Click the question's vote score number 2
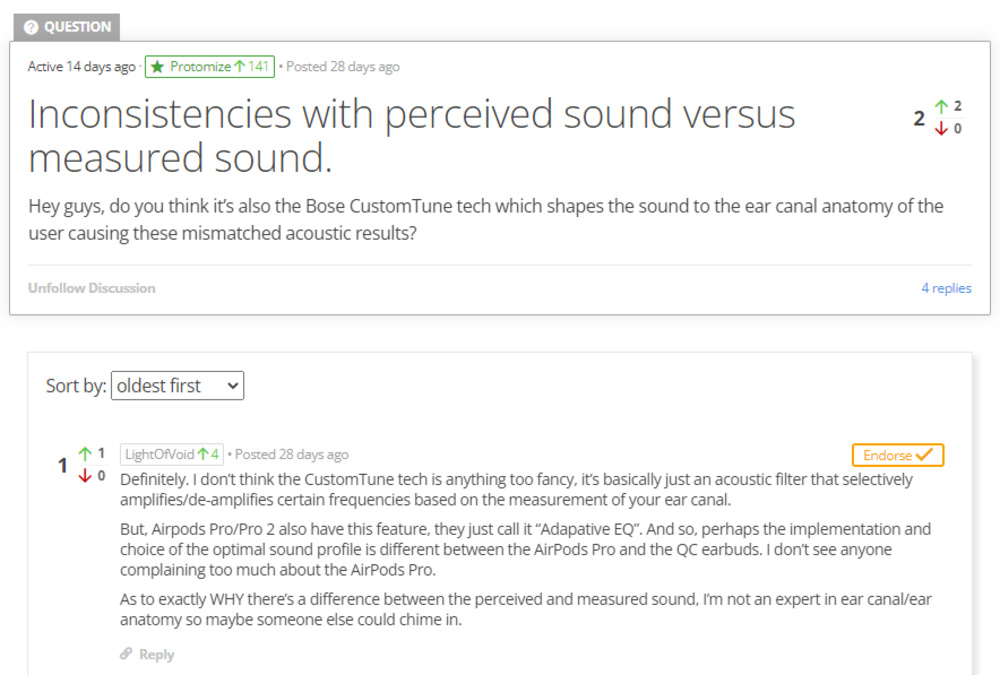The width and height of the screenshot is (1000, 675). pos(919,119)
